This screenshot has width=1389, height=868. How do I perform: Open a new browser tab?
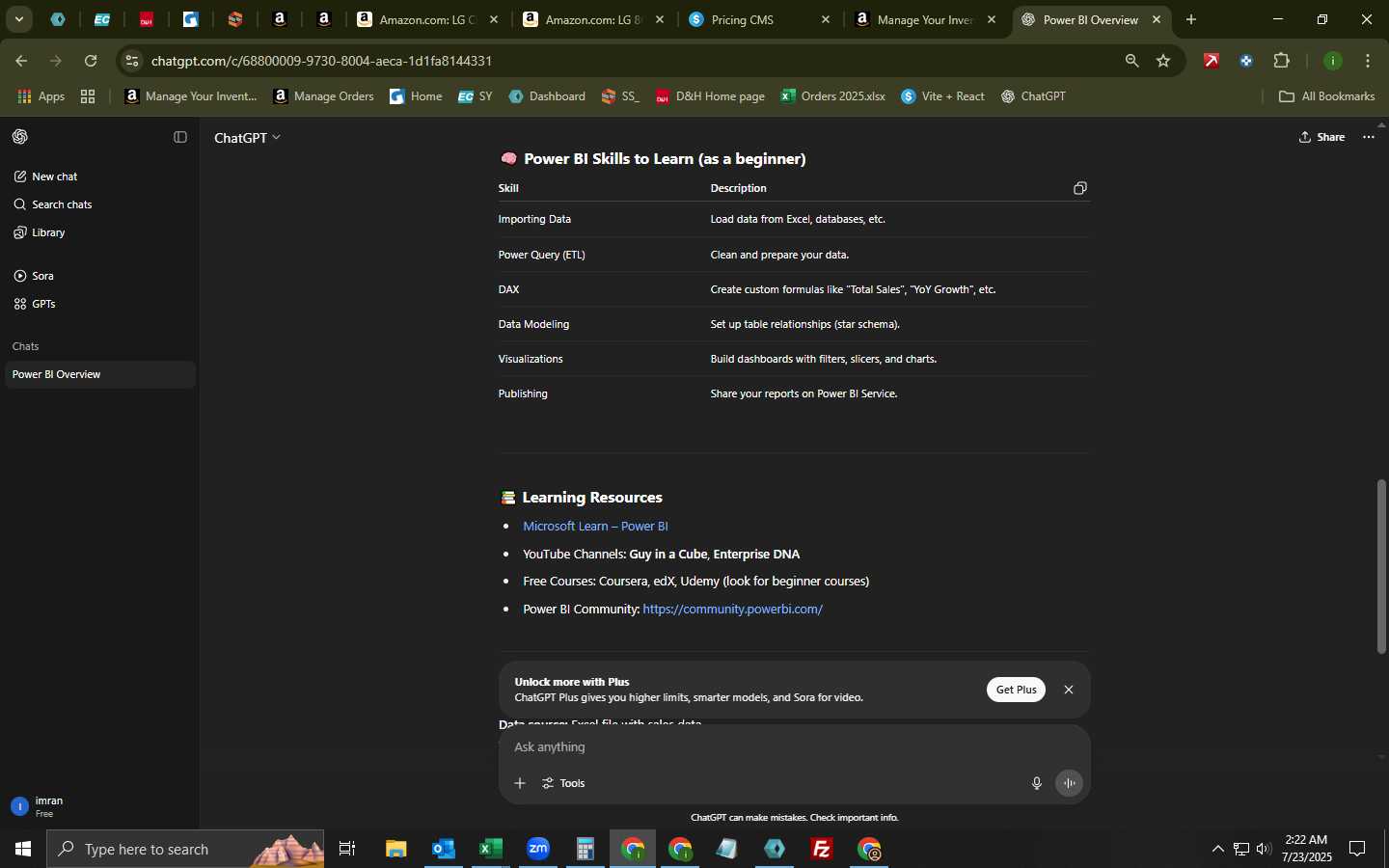(x=1191, y=19)
